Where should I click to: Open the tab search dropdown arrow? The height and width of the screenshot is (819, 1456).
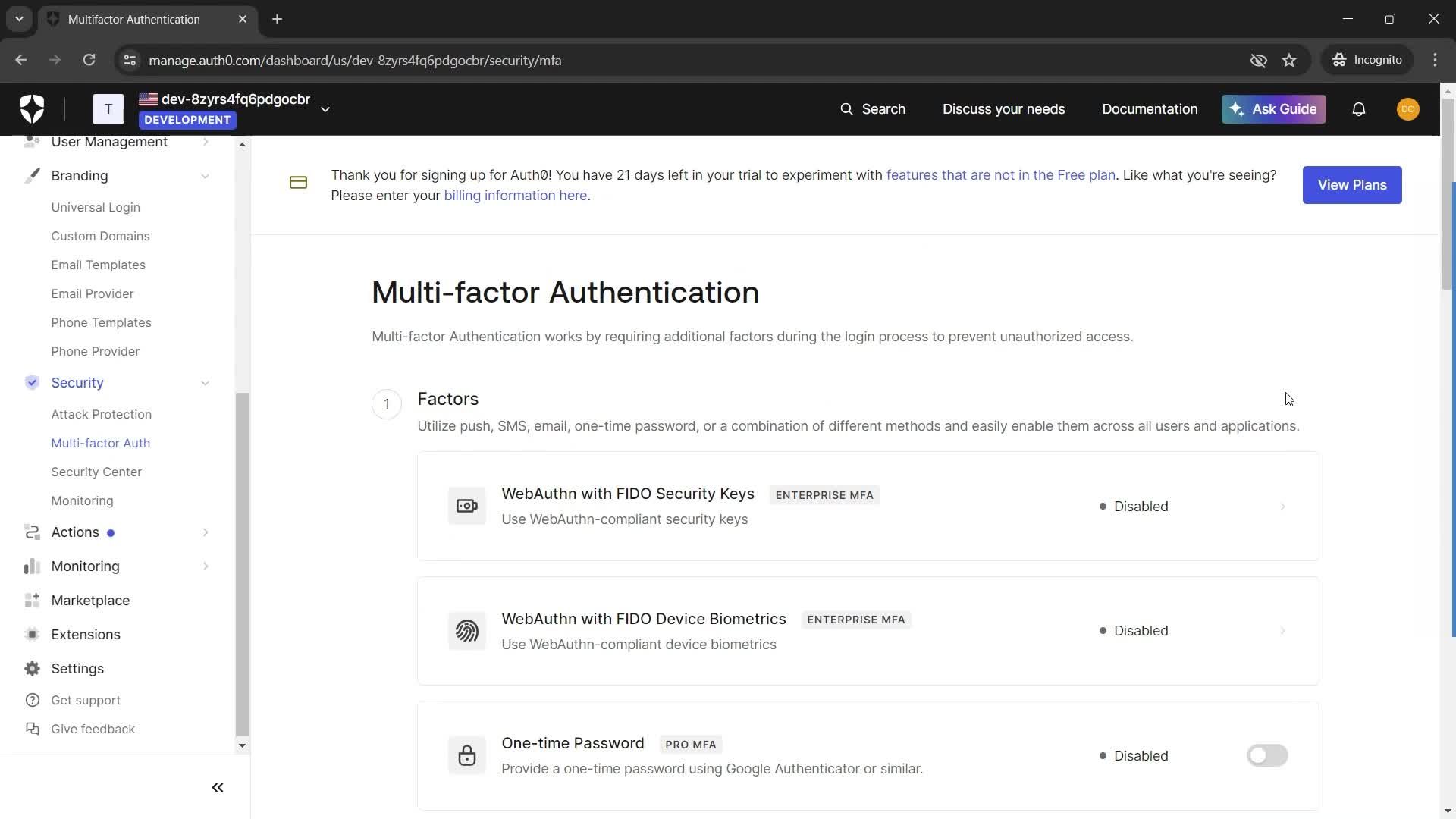[x=19, y=19]
